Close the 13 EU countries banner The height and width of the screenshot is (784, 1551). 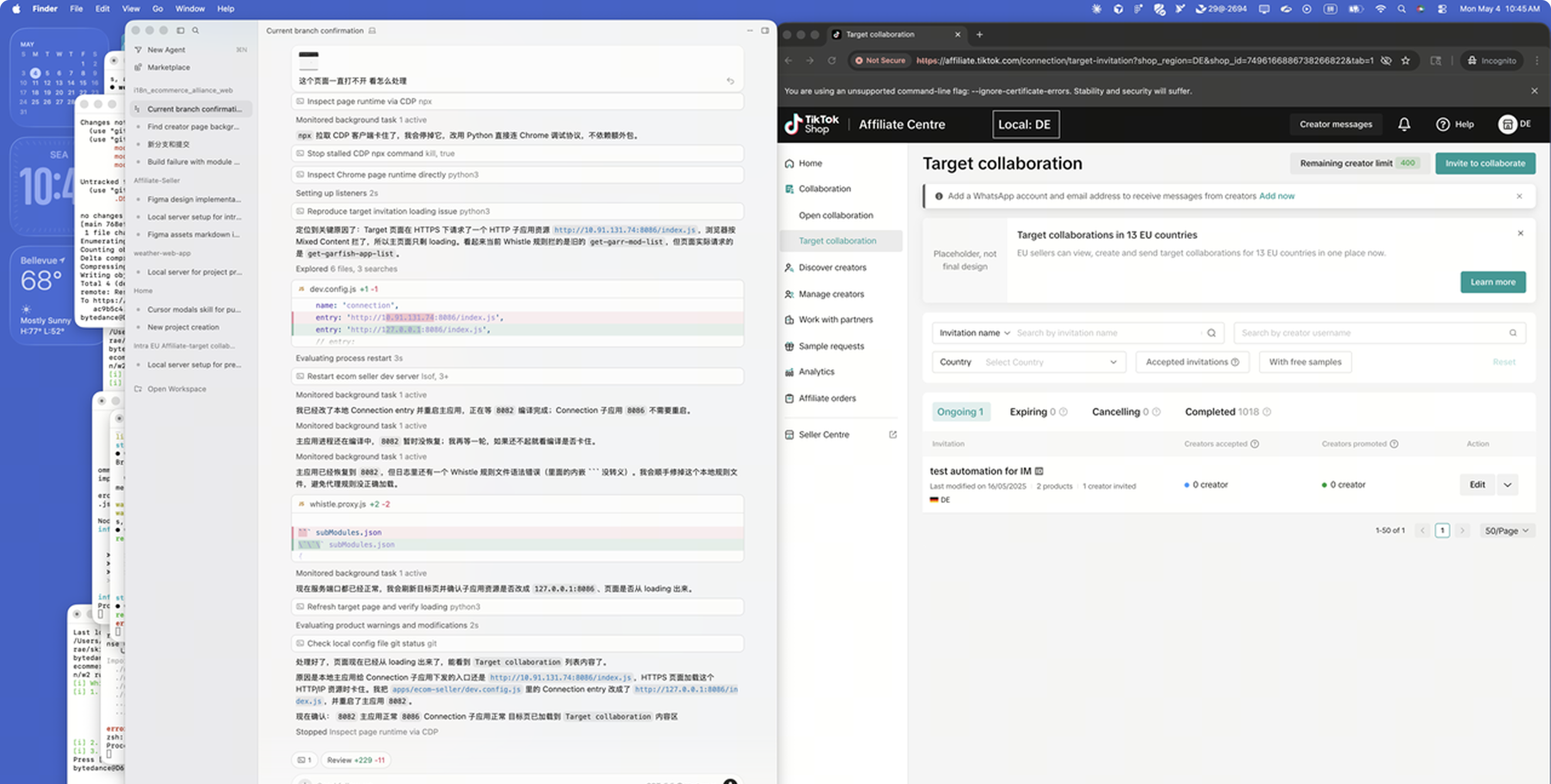pos(1520,234)
